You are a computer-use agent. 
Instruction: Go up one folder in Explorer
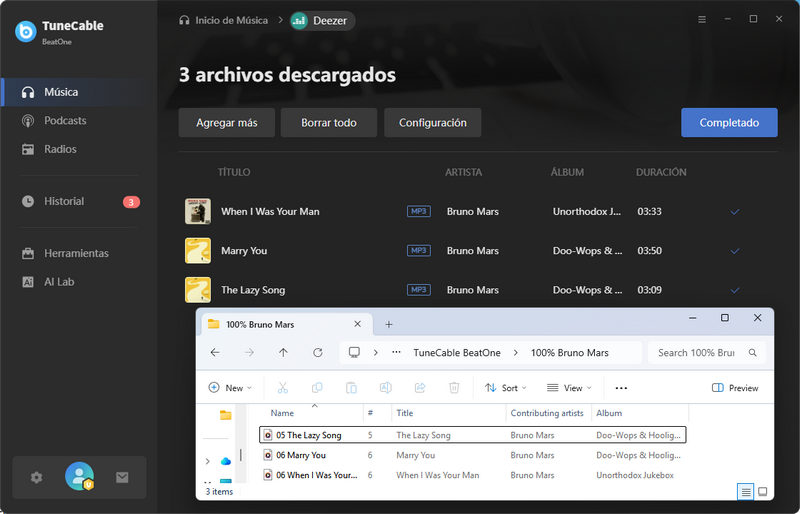pyautogui.click(x=283, y=353)
